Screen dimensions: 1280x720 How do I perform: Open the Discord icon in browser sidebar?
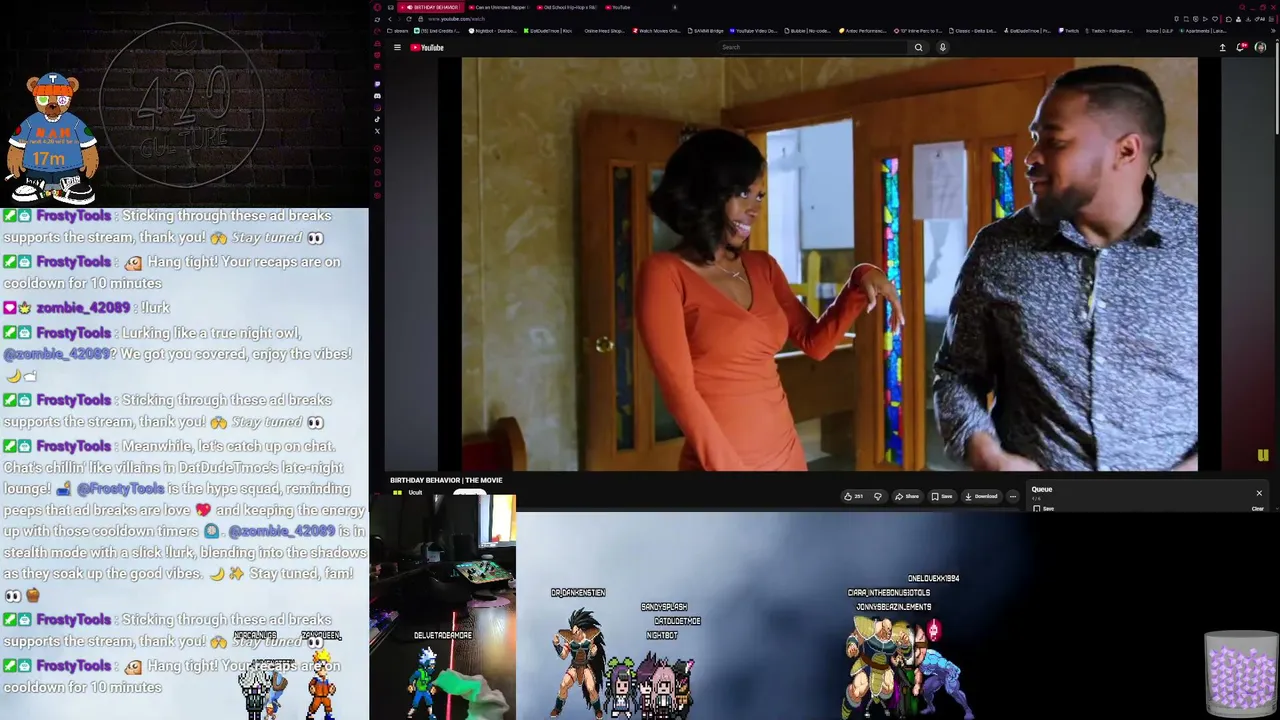[377, 96]
